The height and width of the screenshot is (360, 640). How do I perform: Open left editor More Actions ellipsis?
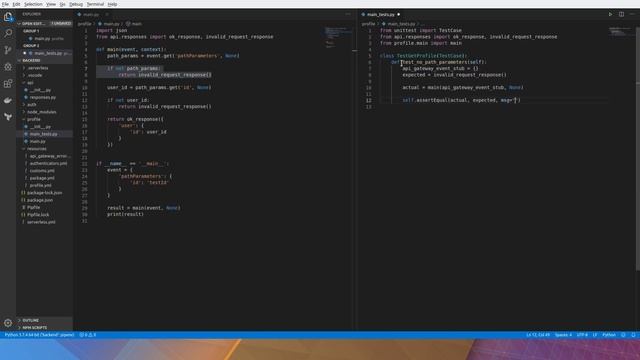[x=348, y=14]
